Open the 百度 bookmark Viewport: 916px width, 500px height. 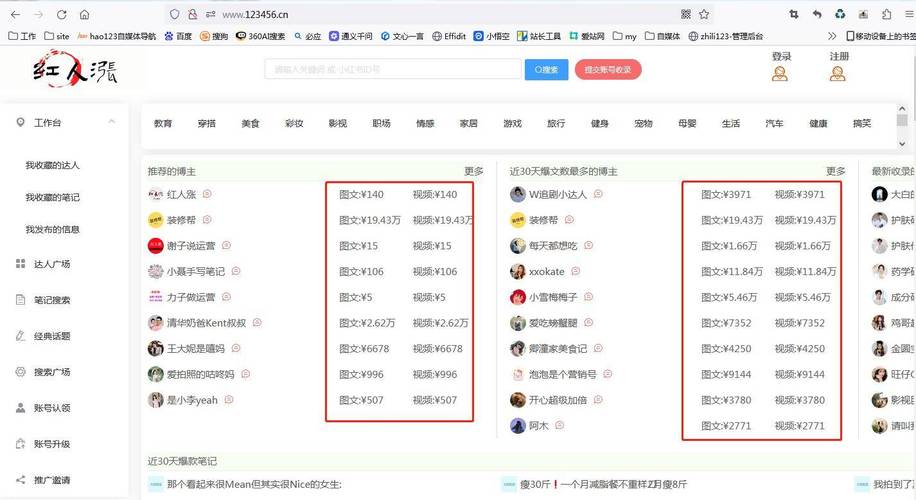coord(178,36)
